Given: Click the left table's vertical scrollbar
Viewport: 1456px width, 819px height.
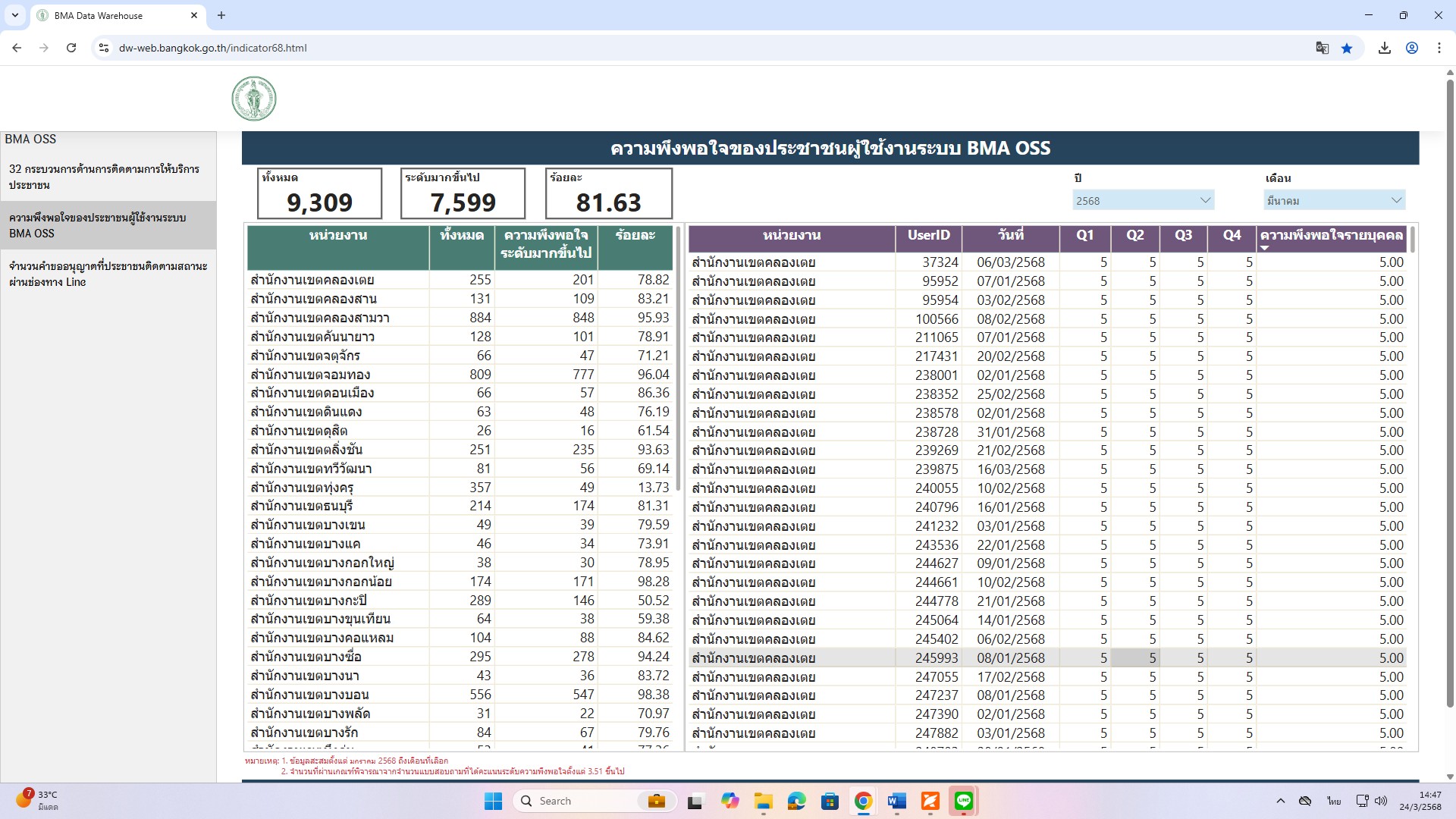Looking at the screenshot, I should (678, 358).
